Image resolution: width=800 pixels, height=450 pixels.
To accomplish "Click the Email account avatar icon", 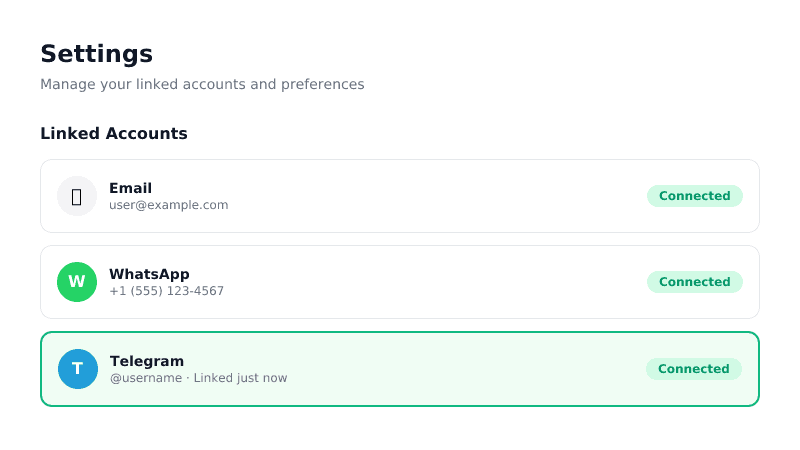I will (x=77, y=196).
